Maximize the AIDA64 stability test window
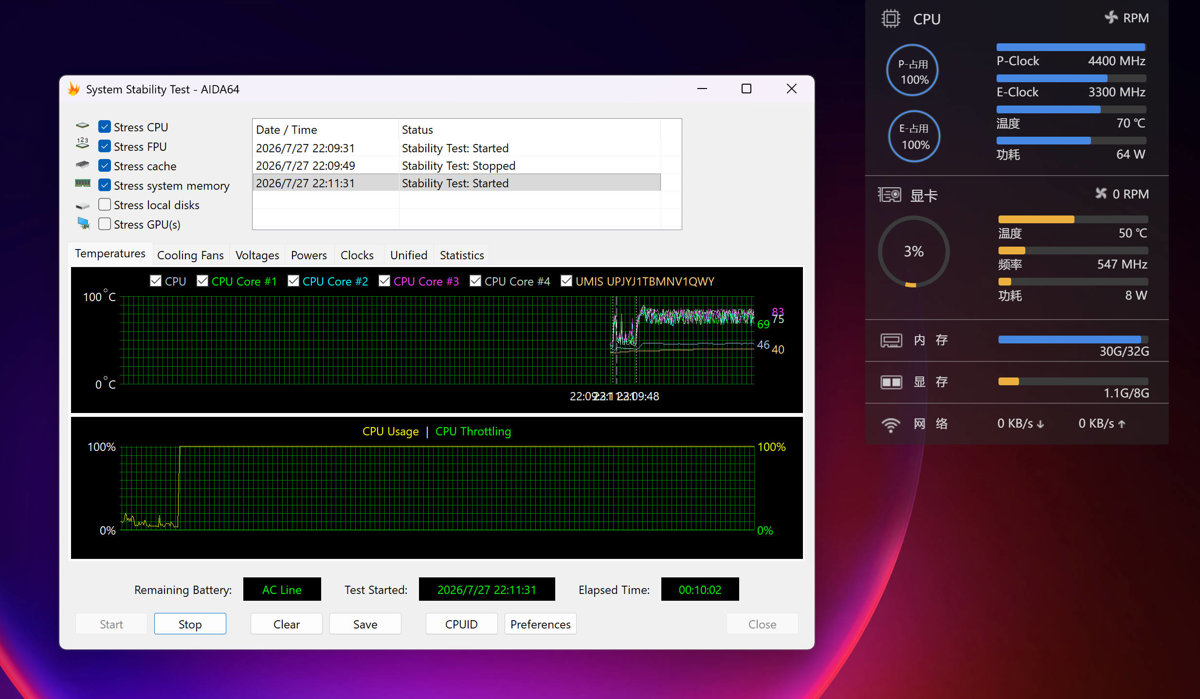Image resolution: width=1200 pixels, height=699 pixels. (x=746, y=89)
